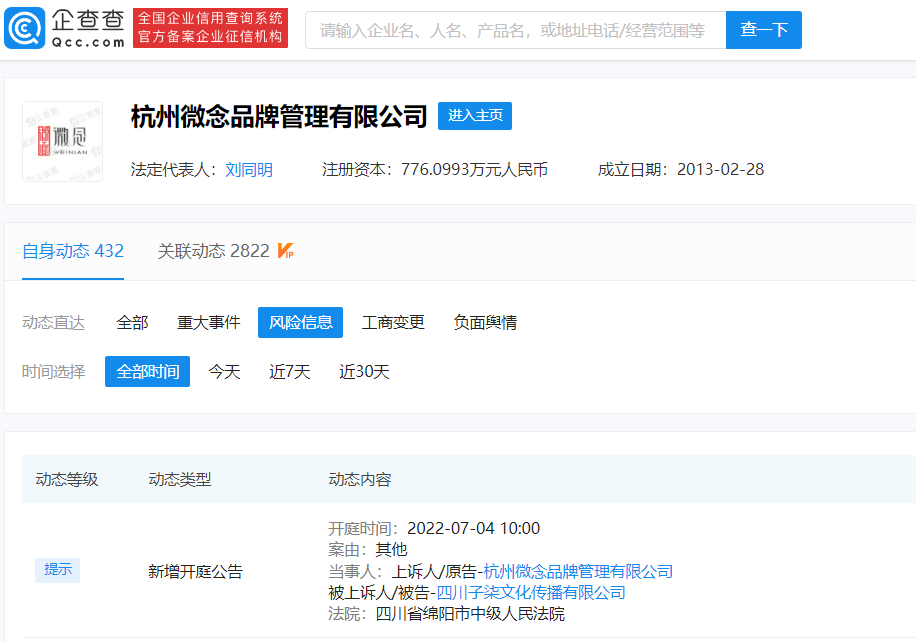Choose the 近30天 time range
This screenshot has width=916, height=642.
click(365, 372)
